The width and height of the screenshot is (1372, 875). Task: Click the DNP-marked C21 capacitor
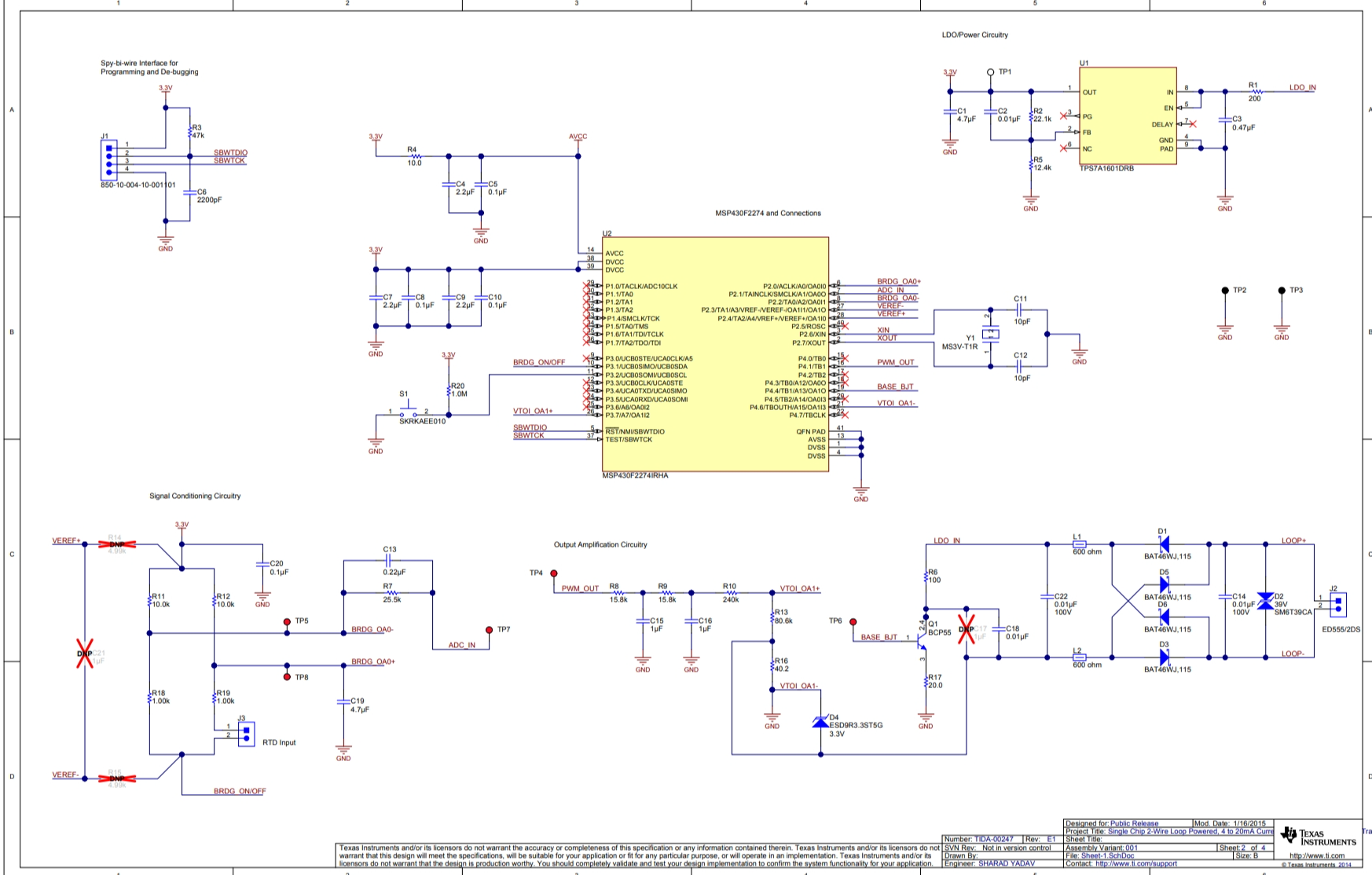point(84,654)
